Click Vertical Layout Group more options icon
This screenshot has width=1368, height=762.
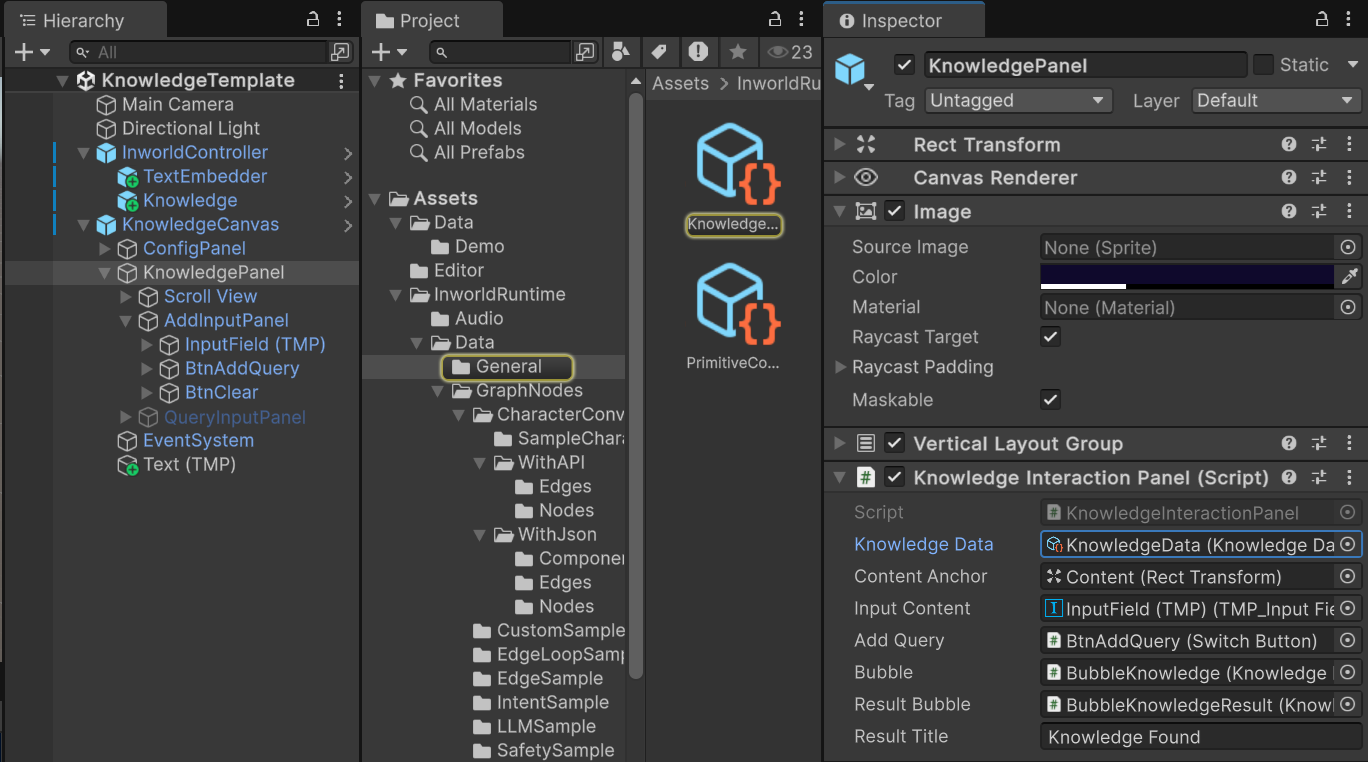(1348, 444)
